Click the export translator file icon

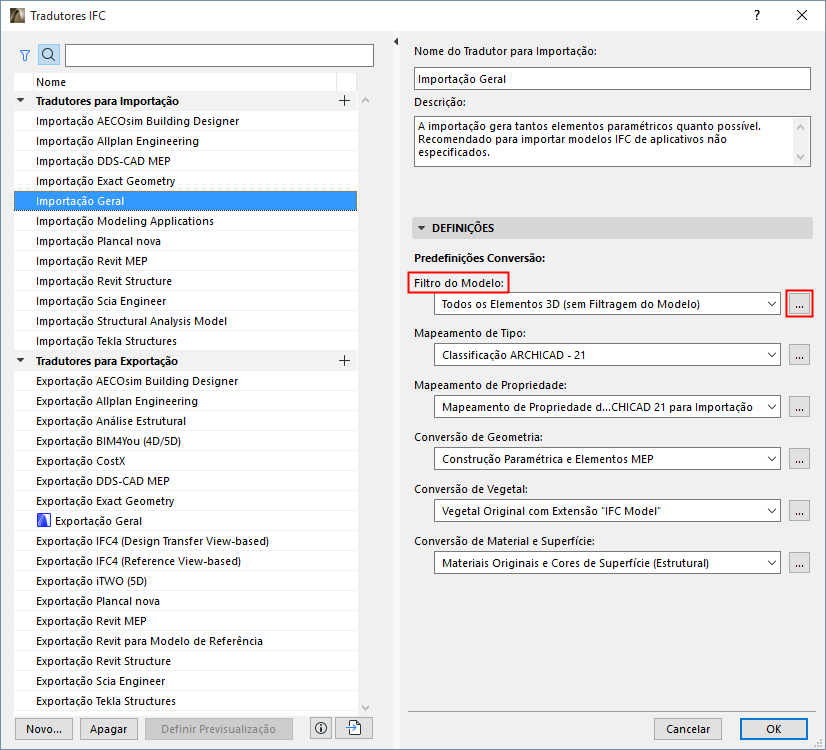353,728
